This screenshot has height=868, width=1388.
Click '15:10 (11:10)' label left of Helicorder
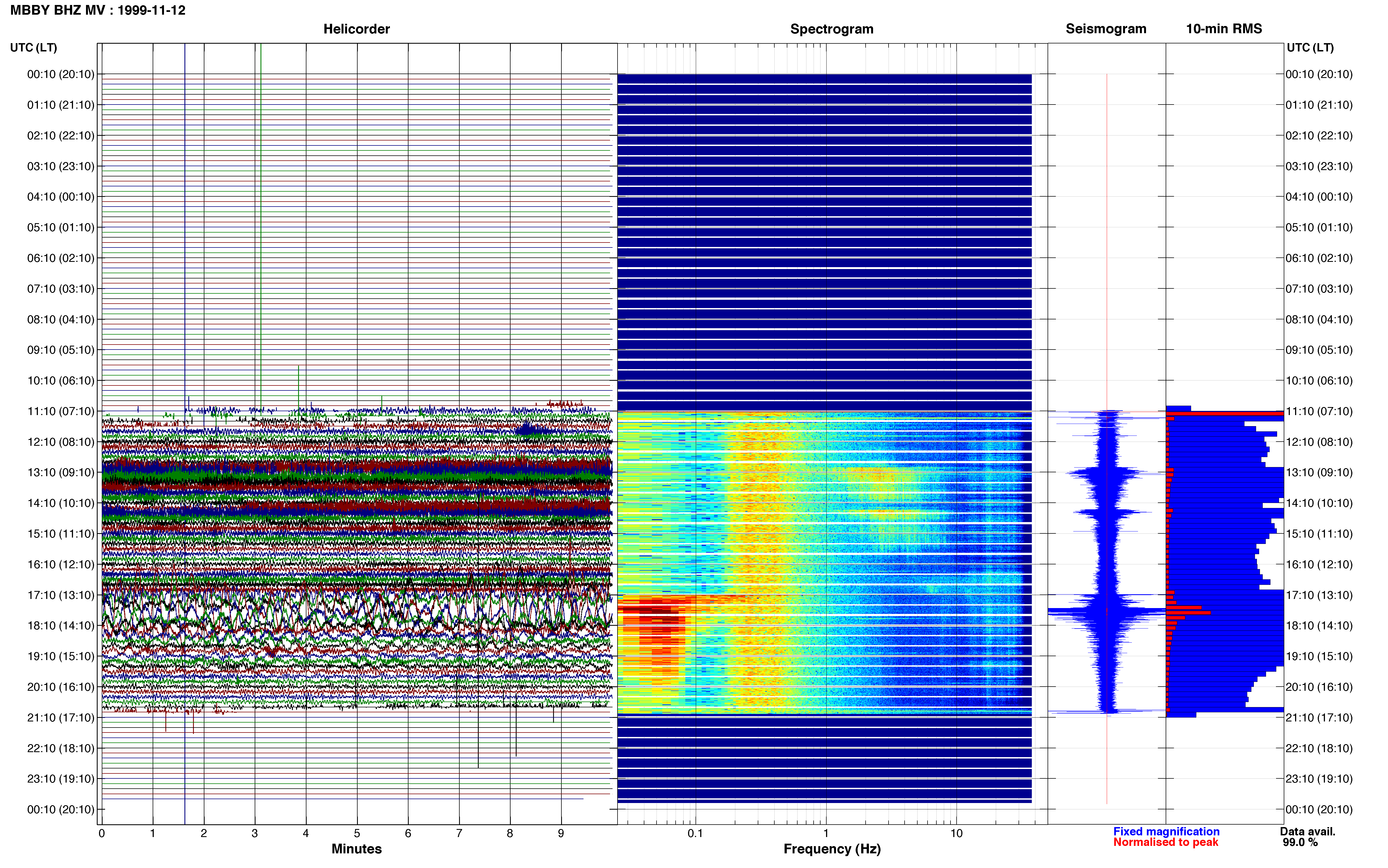click(61, 534)
